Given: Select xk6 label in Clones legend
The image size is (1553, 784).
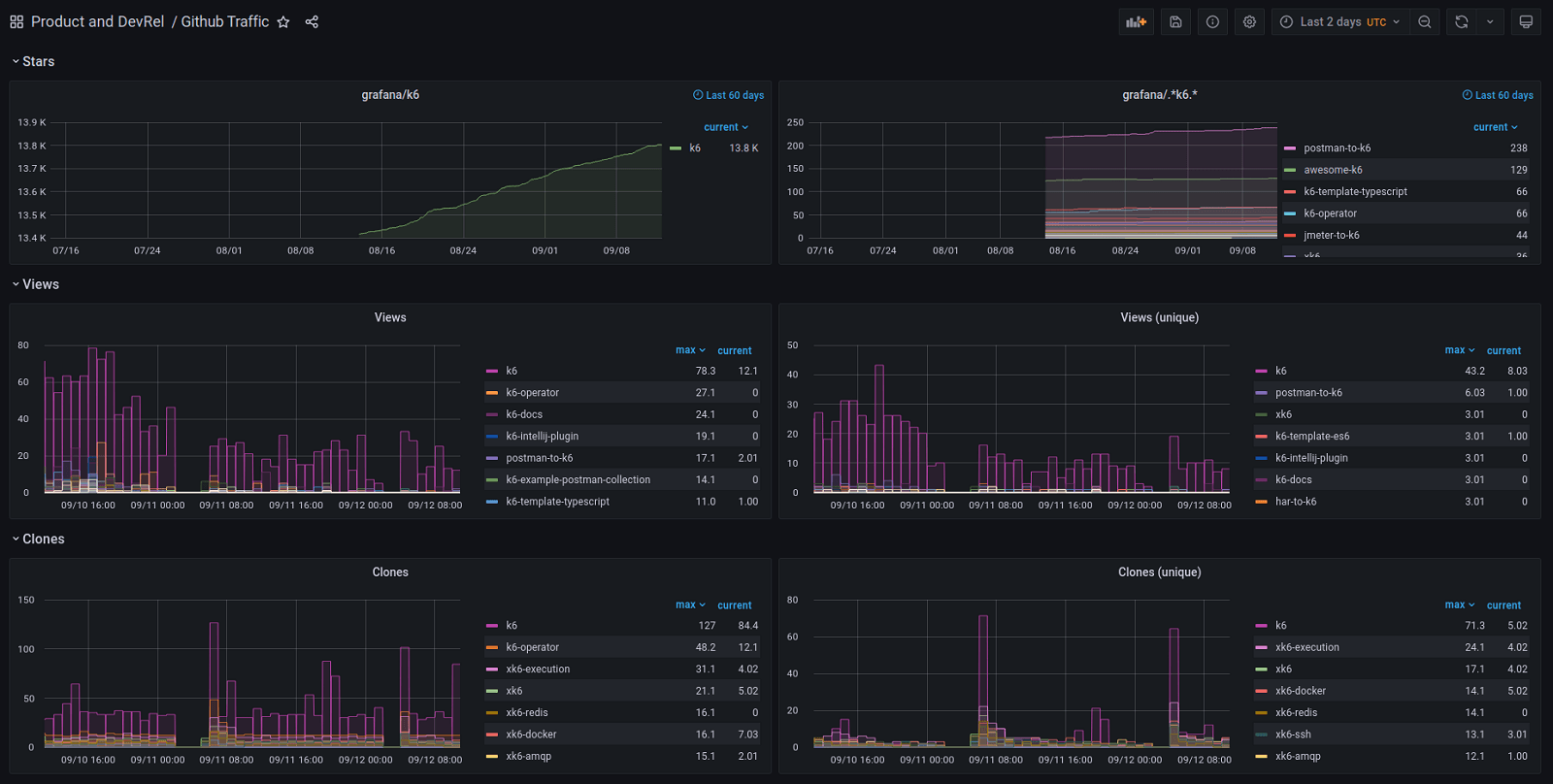Looking at the screenshot, I should tap(513, 691).
